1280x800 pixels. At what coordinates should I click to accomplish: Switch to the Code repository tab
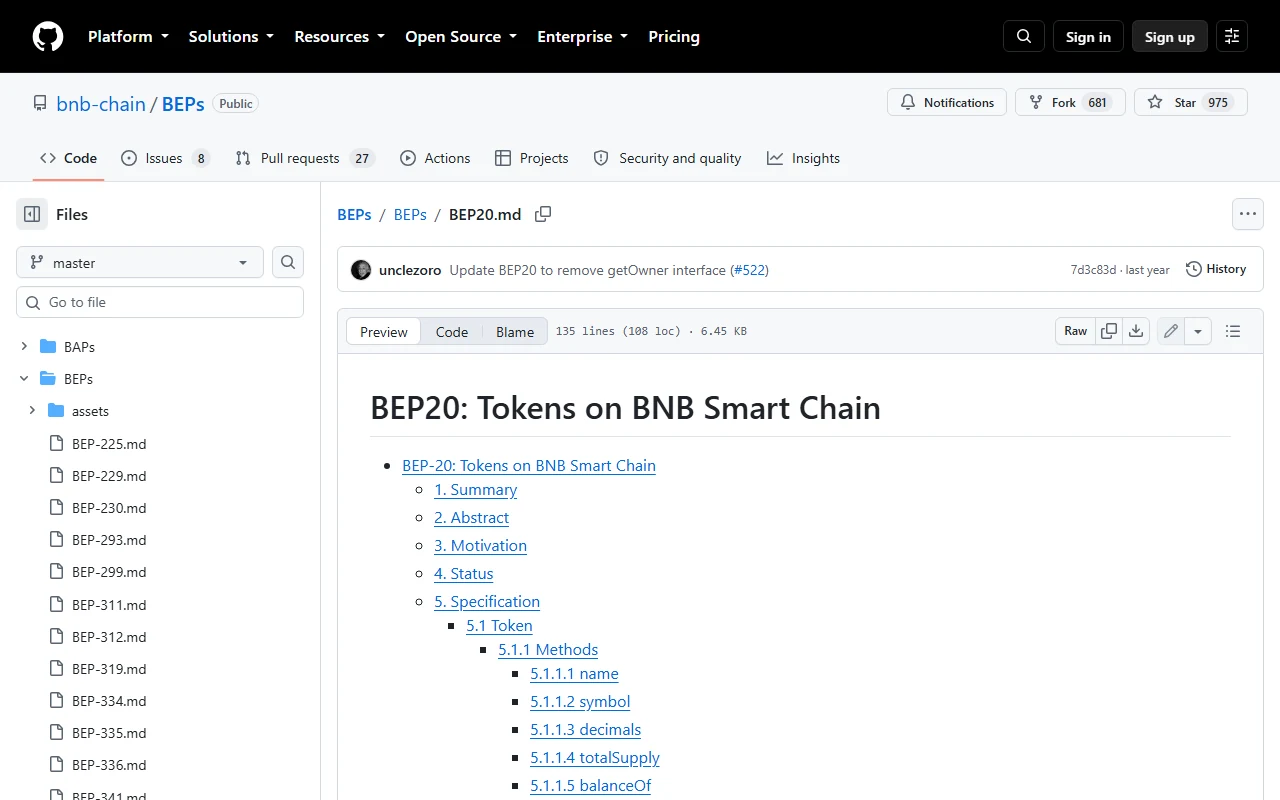point(68,158)
